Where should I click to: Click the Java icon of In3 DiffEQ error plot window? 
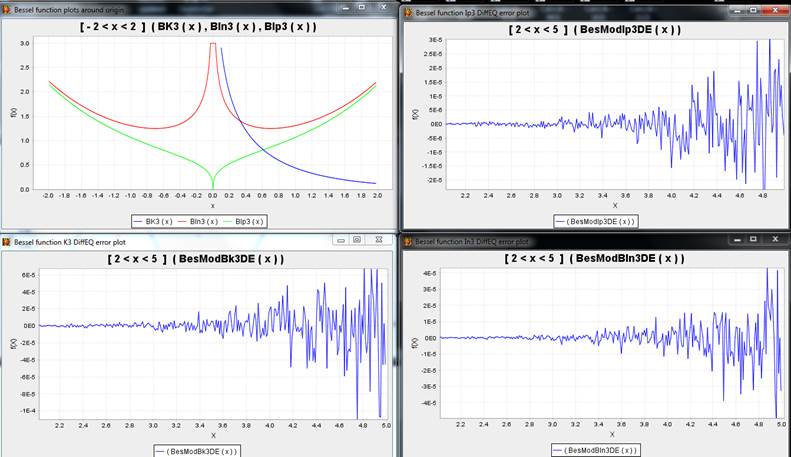point(408,242)
